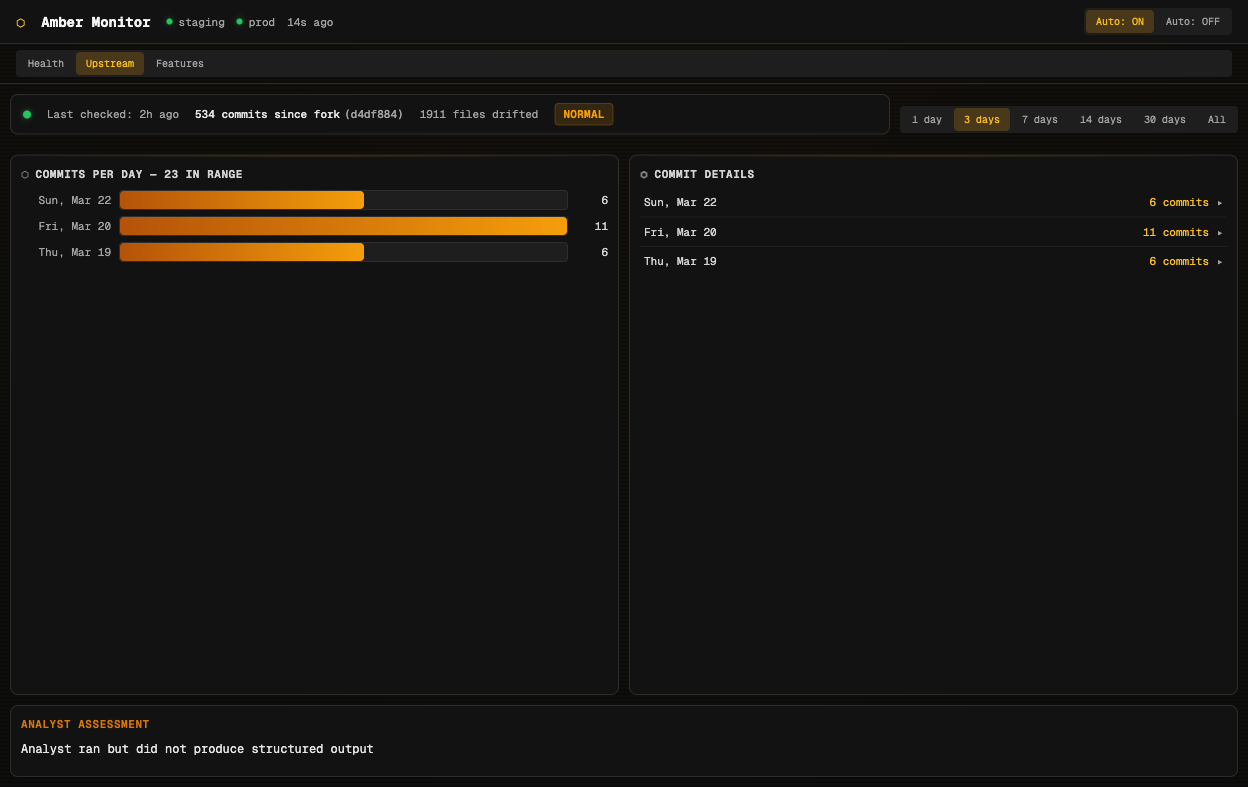Switch to the Upstream tab
1248x787 pixels.
click(x=110, y=64)
